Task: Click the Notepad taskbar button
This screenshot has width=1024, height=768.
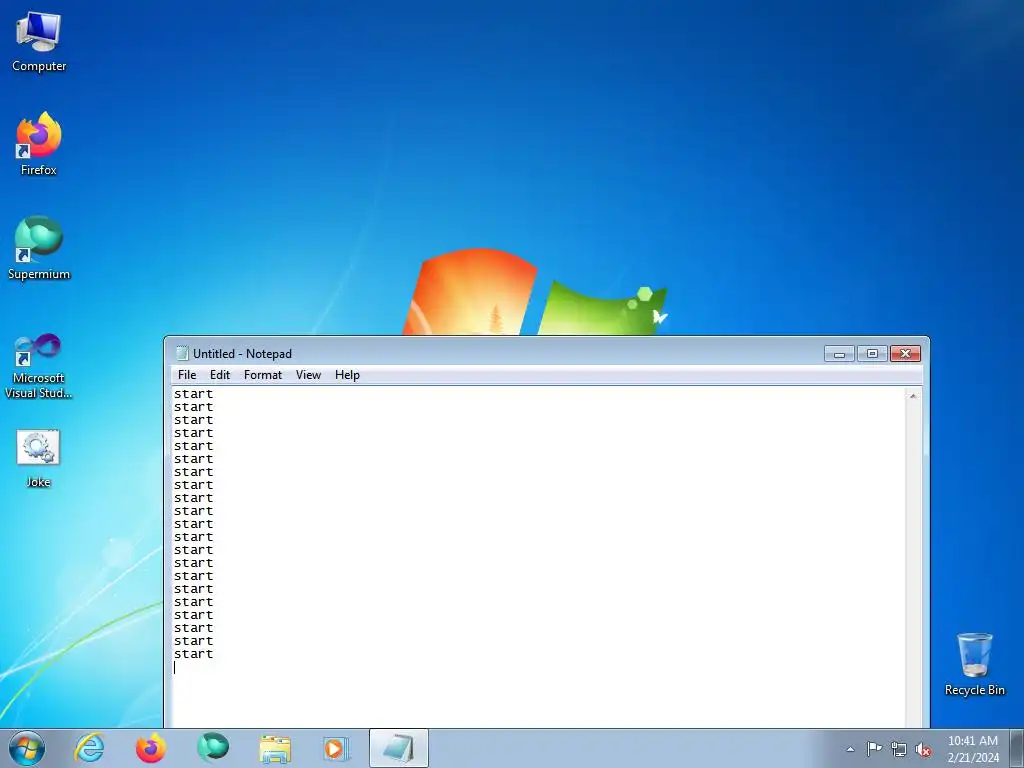Action: pyautogui.click(x=399, y=748)
